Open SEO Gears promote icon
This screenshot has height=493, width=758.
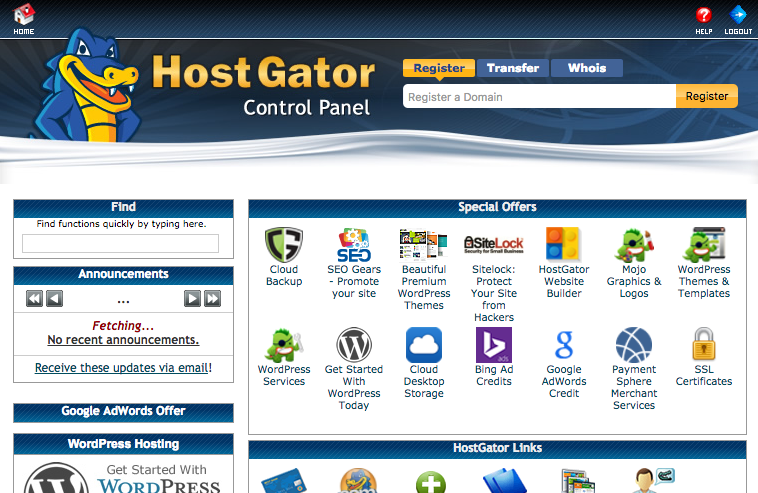tap(354, 245)
